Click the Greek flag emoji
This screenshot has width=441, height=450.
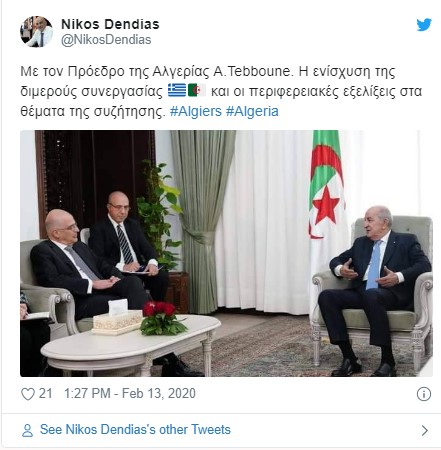pyautogui.click(x=177, y=90)
